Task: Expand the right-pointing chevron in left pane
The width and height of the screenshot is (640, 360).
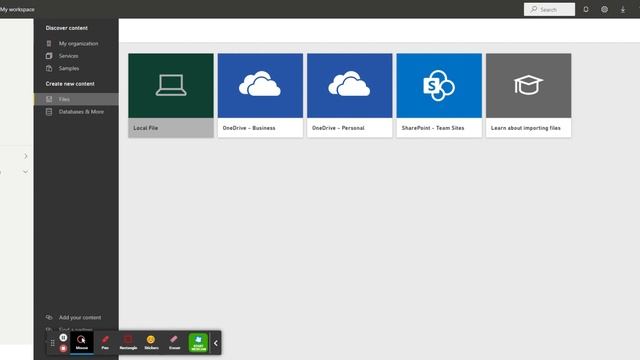Action: (x=26, y=156)
